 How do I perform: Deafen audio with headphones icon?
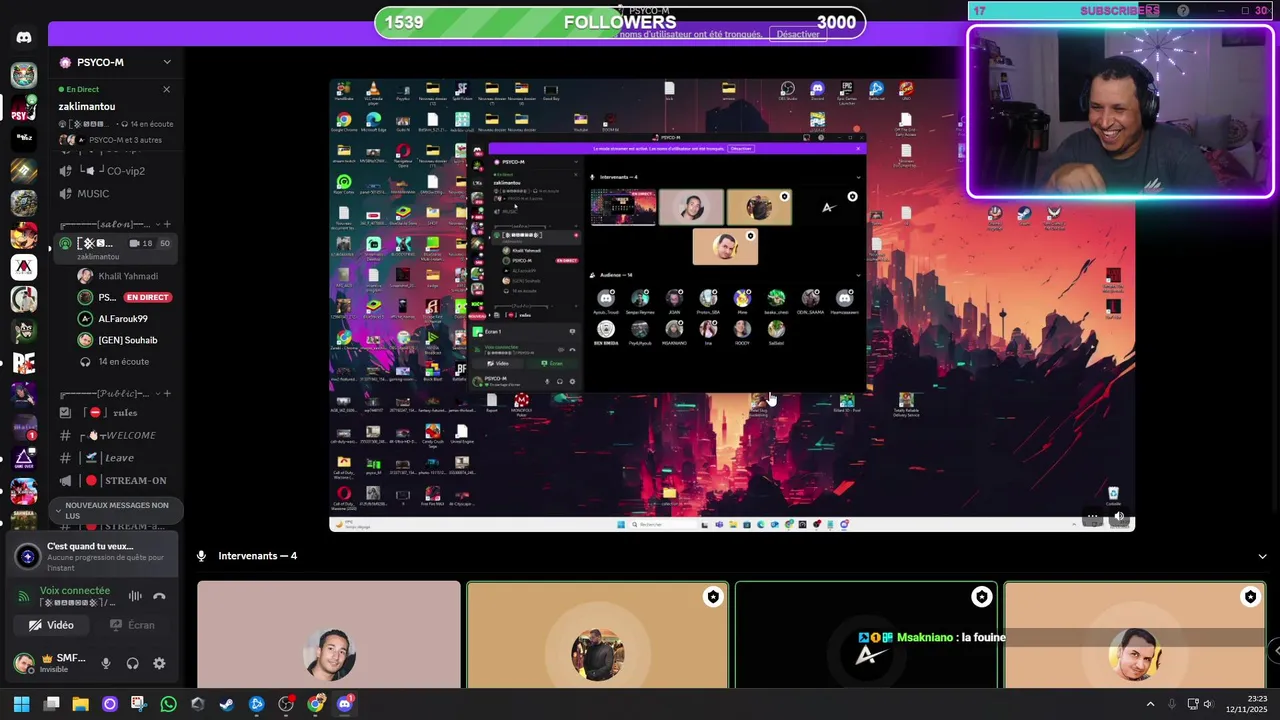pos(132,663)
